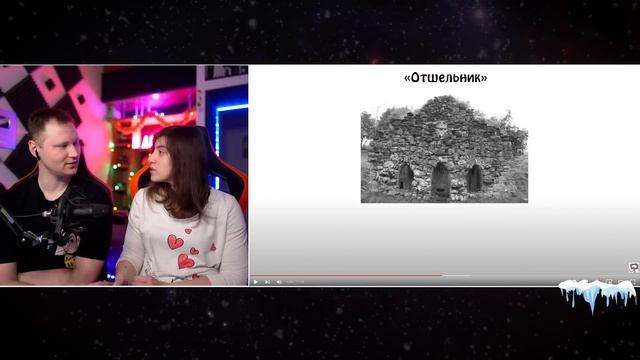Click the webcam feed of the two streamers
Image resolution: width=640 pixels, height=360 pixels.
(124, 175)
